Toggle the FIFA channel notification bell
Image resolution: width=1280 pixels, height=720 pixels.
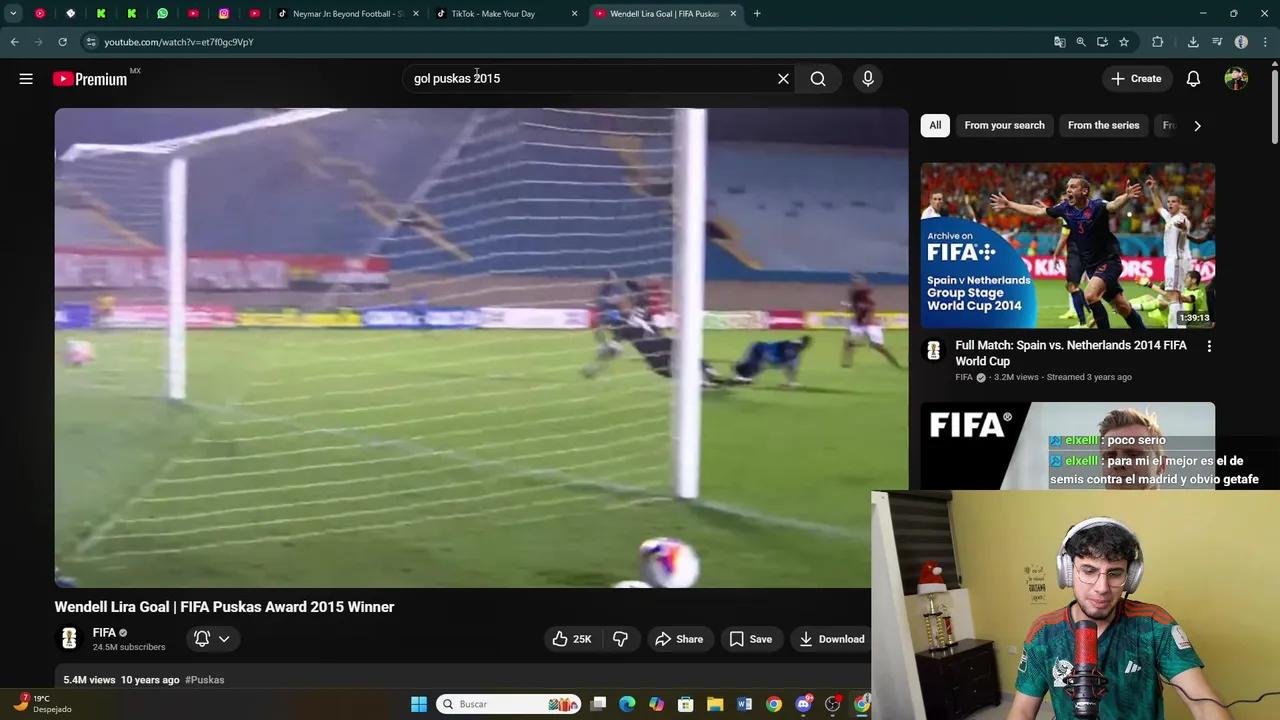(x=202, y=639)
